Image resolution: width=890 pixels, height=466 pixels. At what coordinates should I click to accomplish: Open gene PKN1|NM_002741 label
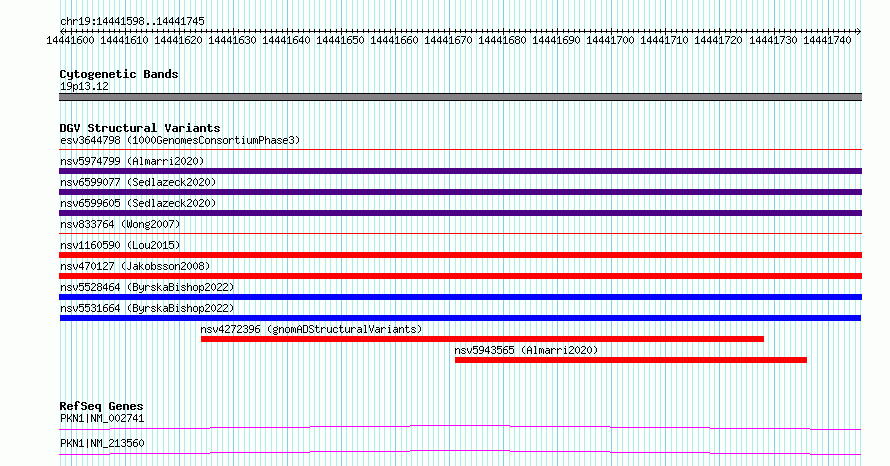(102, 419)
